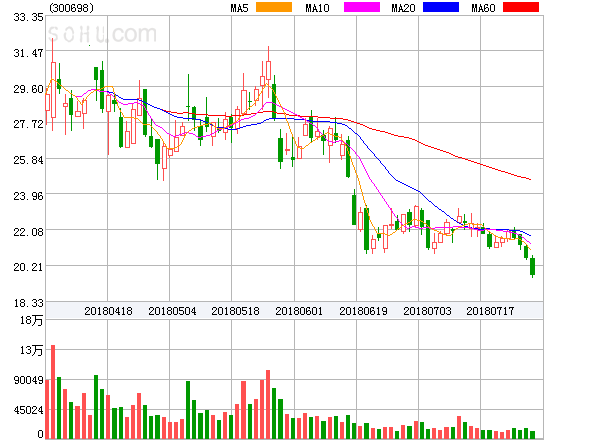The height and width of the screenshot is (440, 600).
Task: Click the red MA60 legend swatch
Action: (521, 7)
